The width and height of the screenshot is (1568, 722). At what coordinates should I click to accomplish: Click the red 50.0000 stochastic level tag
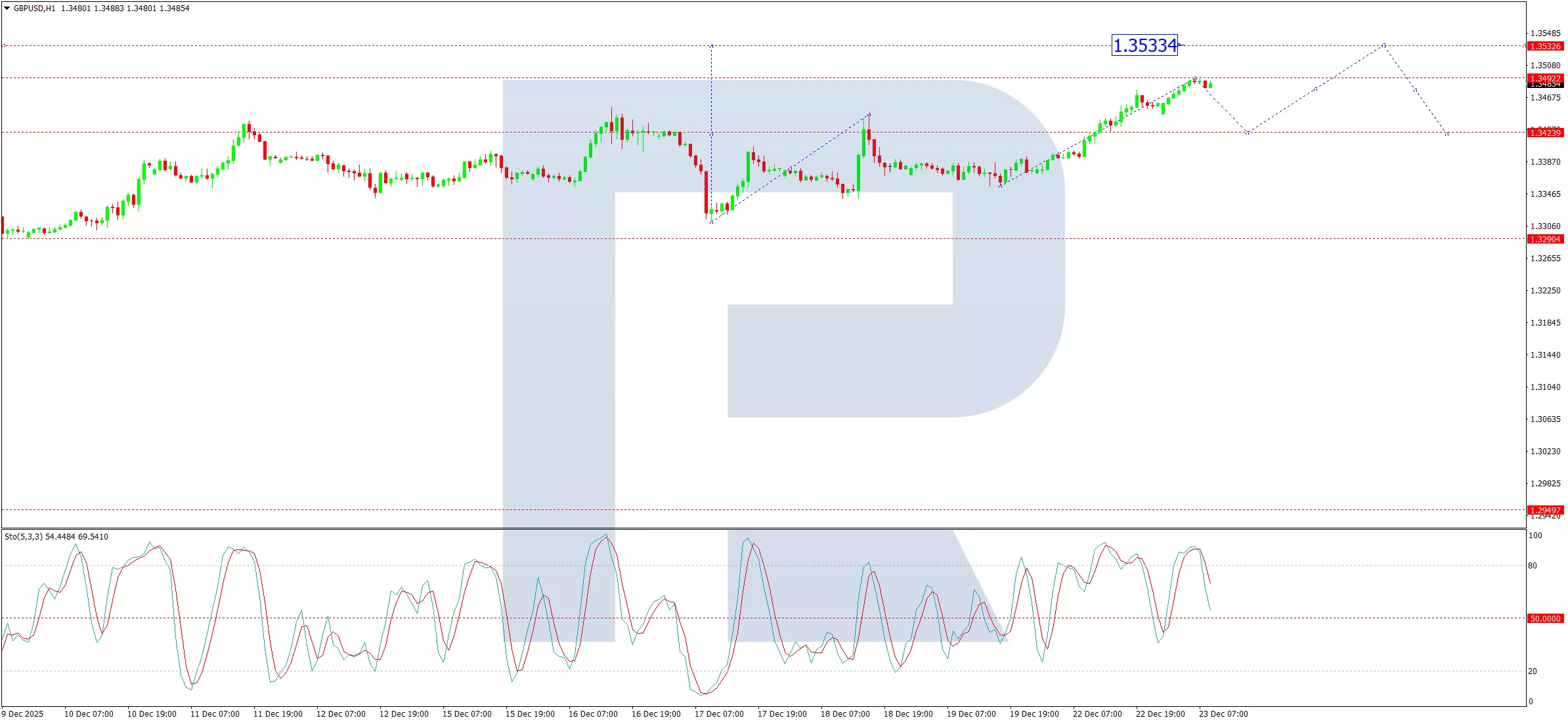(1545, 619)
